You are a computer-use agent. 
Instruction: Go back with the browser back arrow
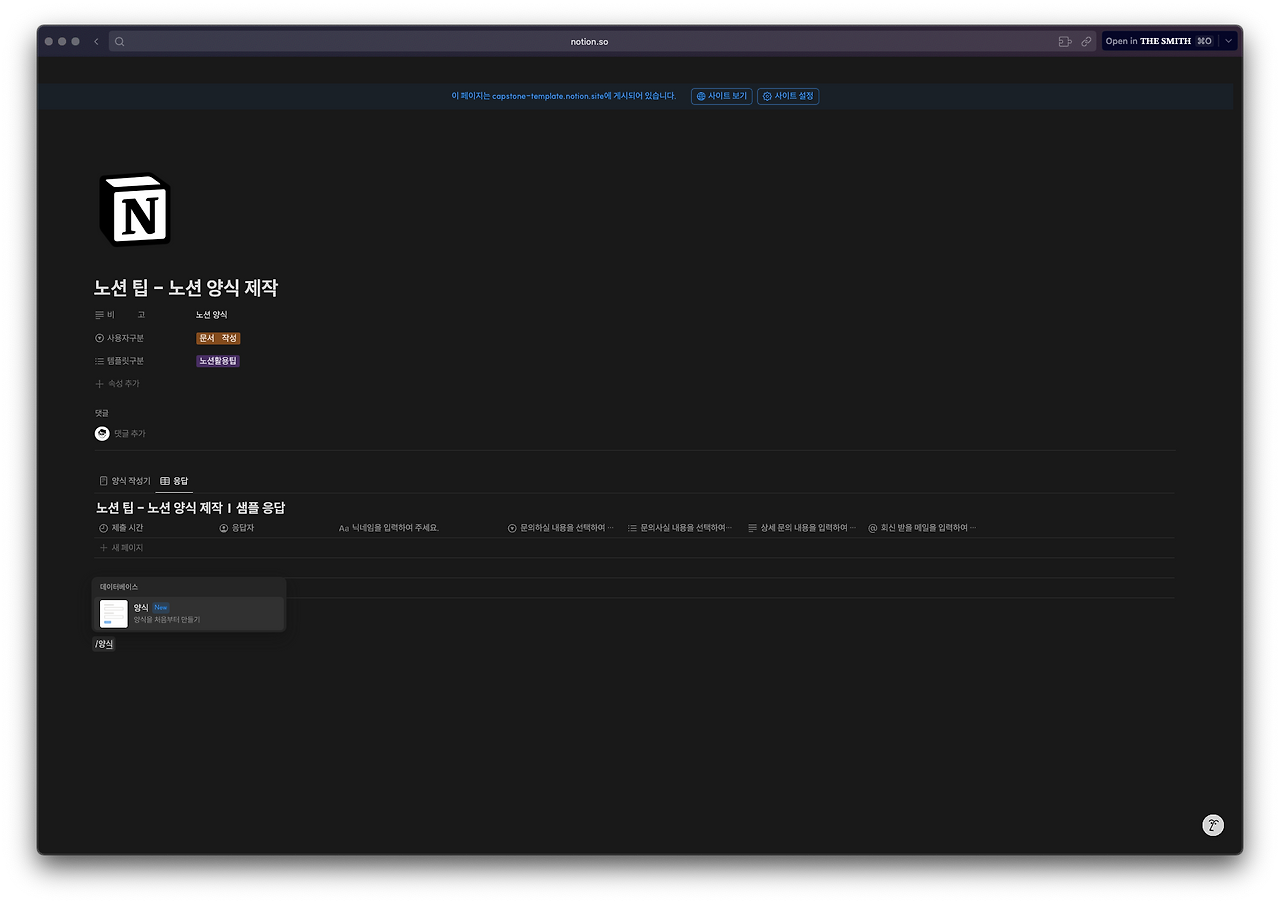(x=96, y=42)
